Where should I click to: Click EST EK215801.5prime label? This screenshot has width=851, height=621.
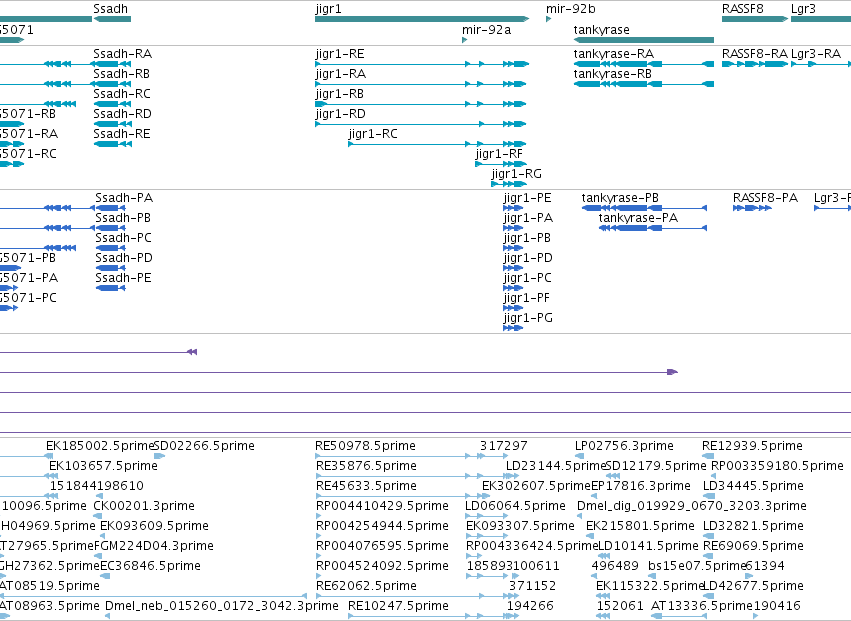[640, 526]
